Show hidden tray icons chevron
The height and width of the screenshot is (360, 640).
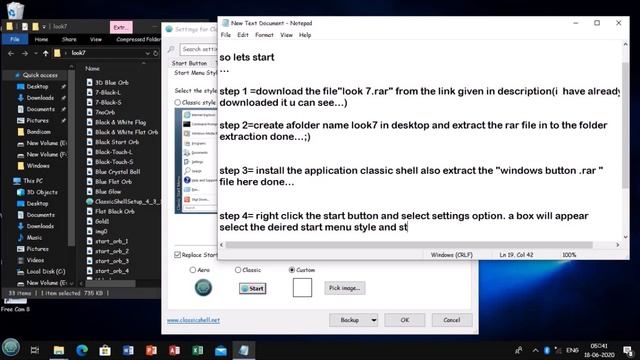click(535, 350)
